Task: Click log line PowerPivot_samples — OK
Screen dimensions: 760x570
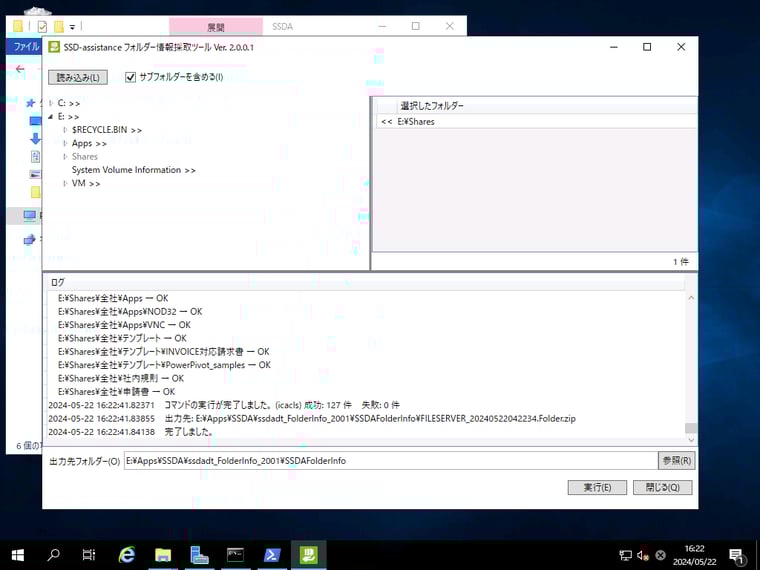Action: click(164, 365)
